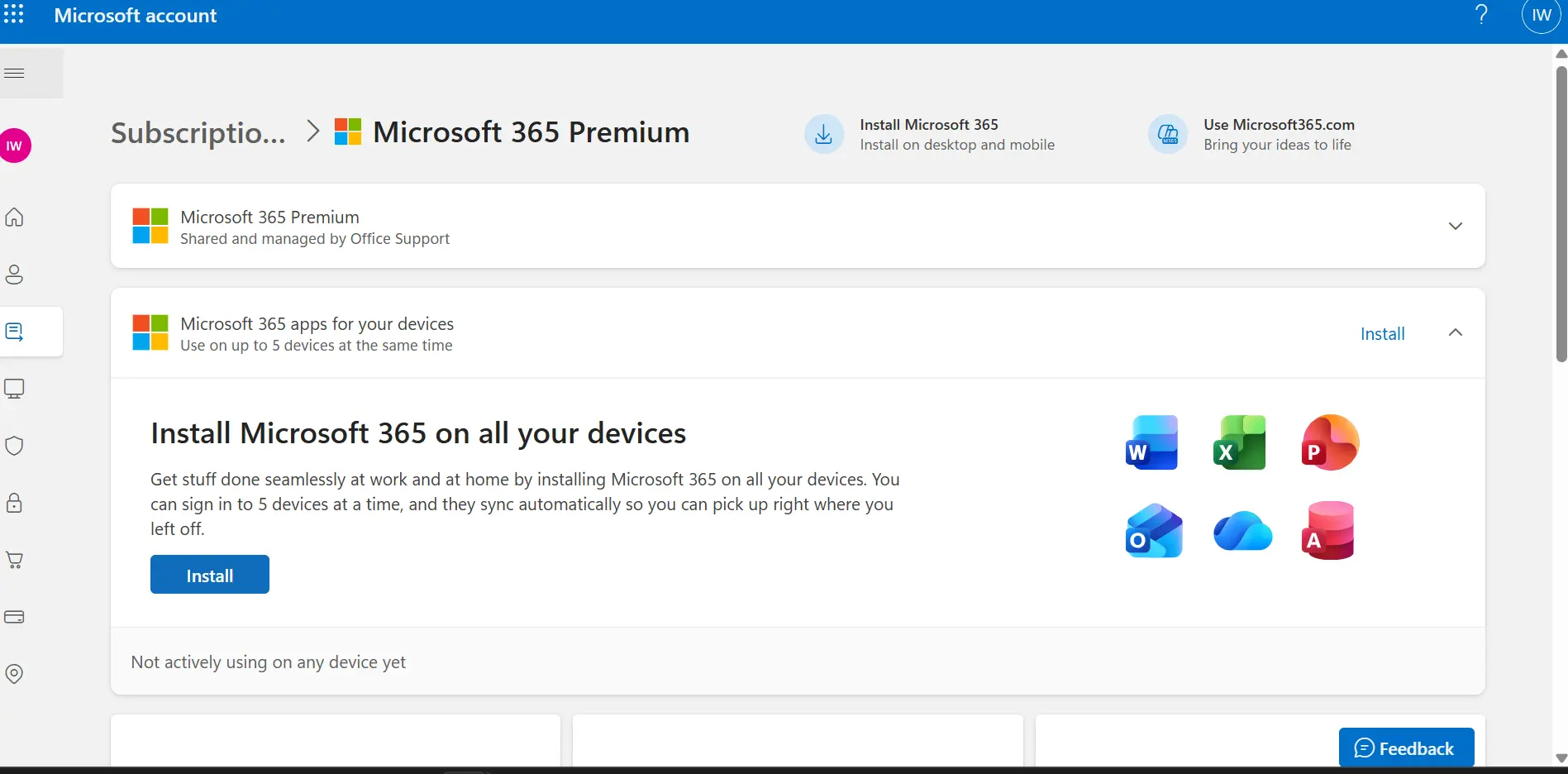Viewport: 1568px width, 774px height.
Task: Toggle the hamburger navigation menu
Action: point(15,73)
